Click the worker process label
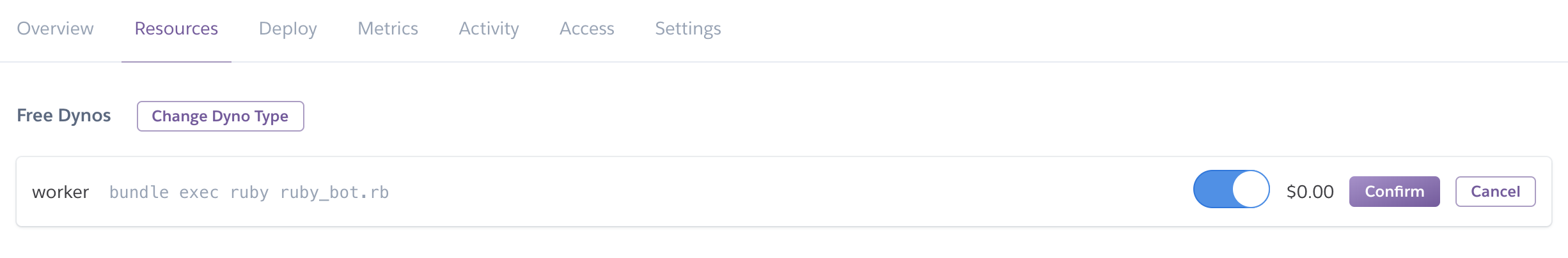This screenshot has width=1568, height=258. click(60, 192)
